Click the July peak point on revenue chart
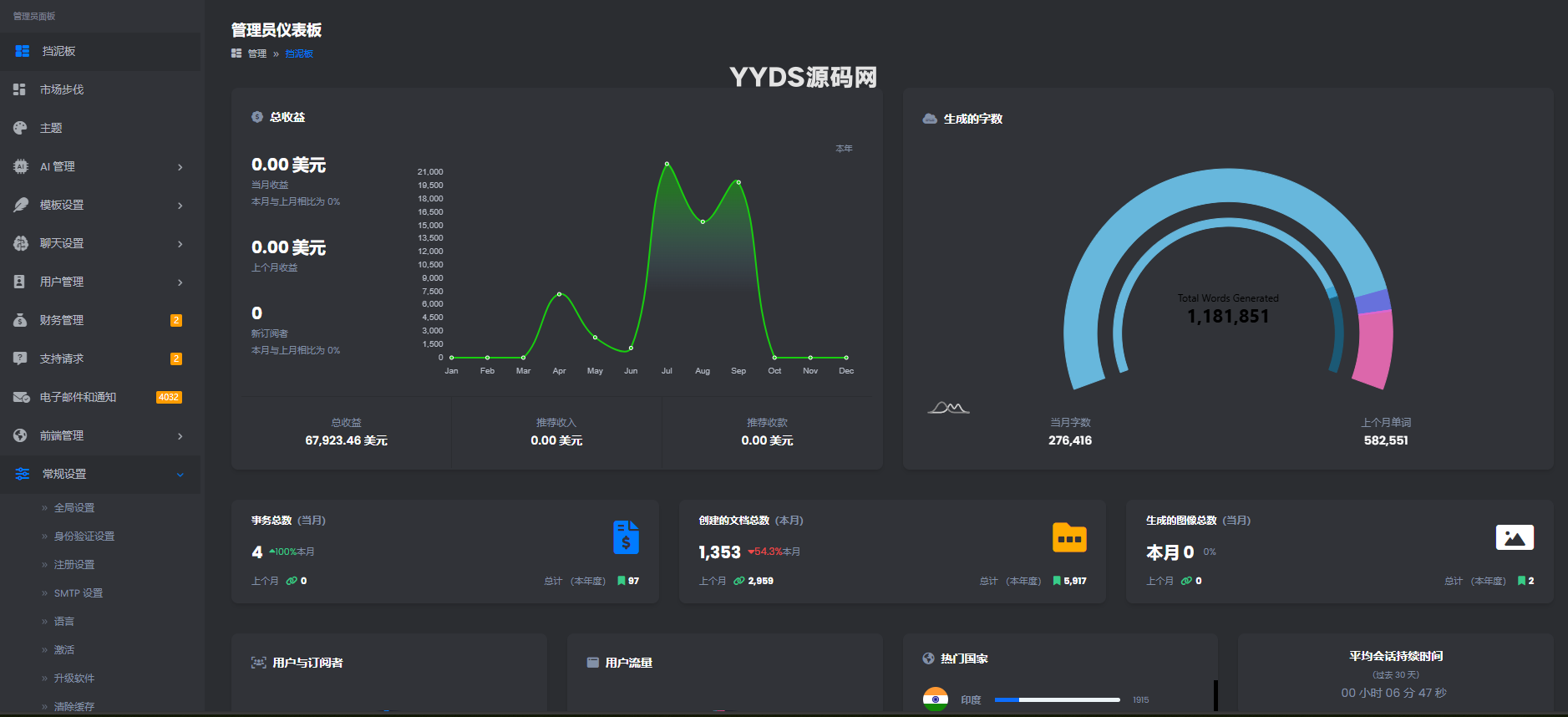This screenshot has width=1568, height=717. 667,164
